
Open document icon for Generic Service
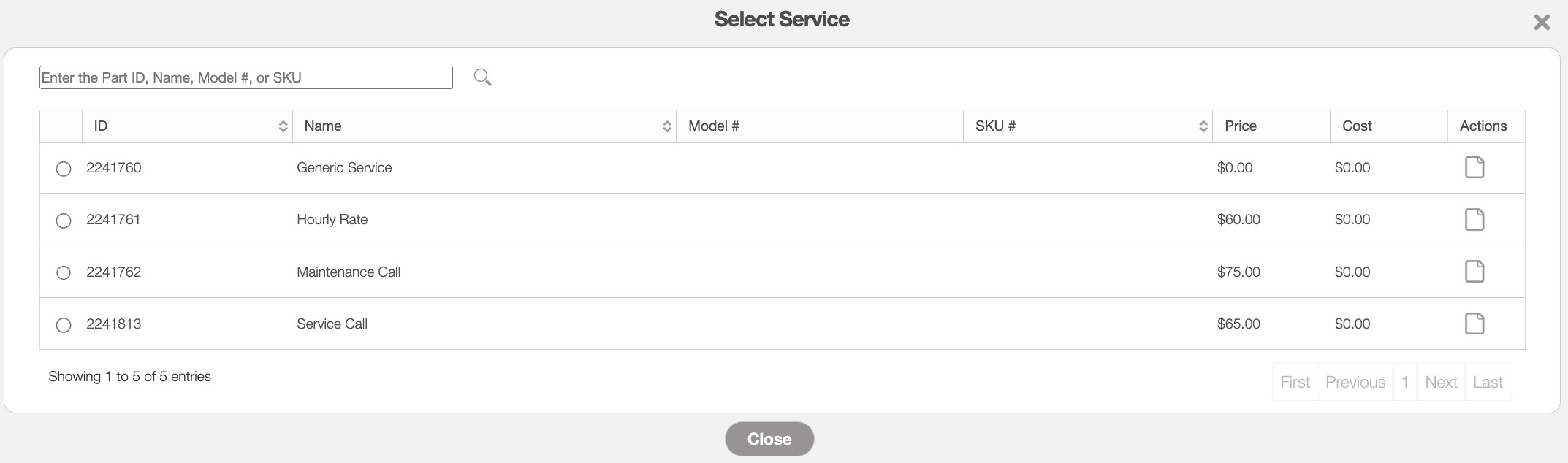(x=1474, y=167)
